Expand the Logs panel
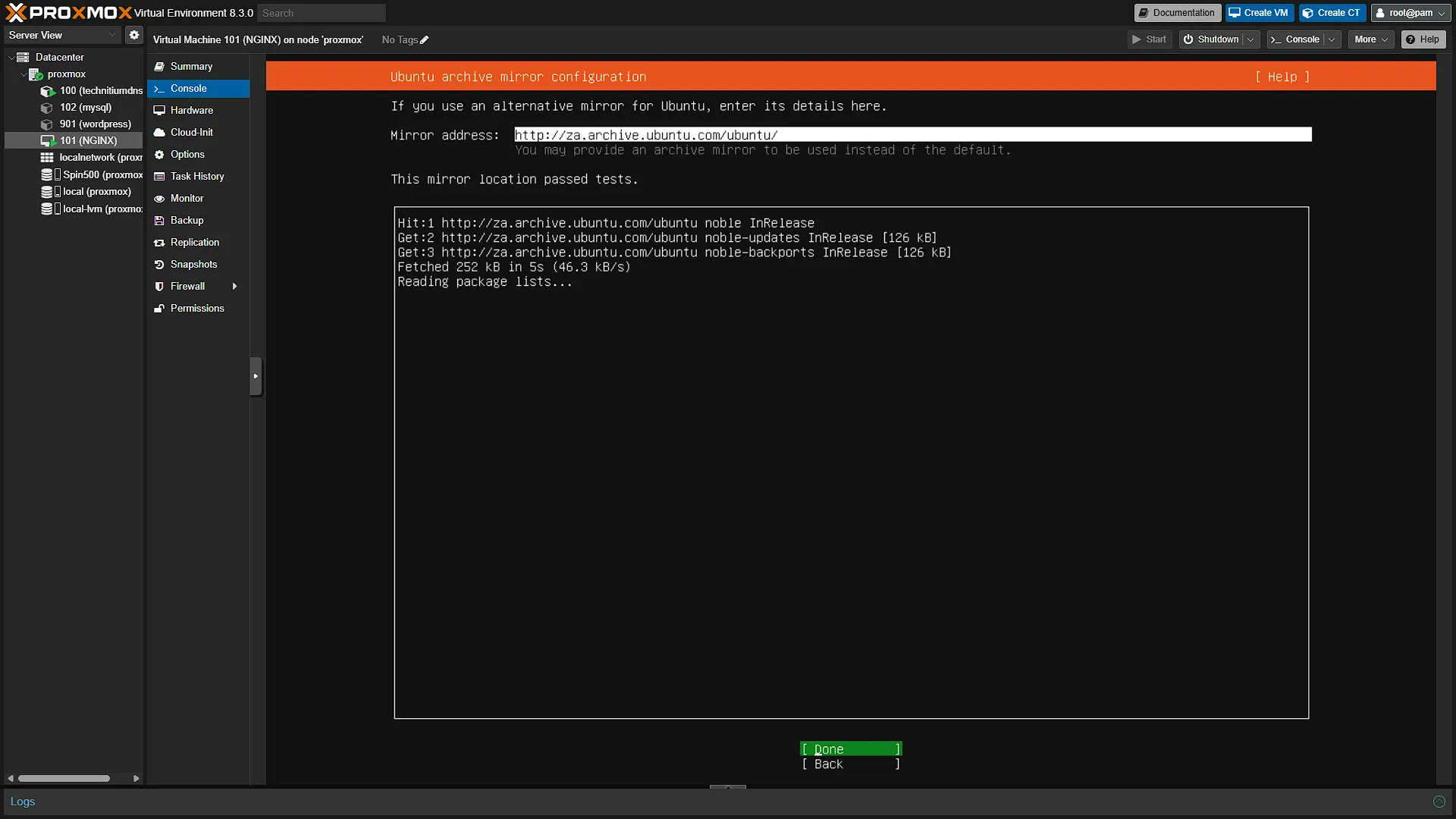The height and width of the screenshot is (819, 1456). click(x=23, y=802)
